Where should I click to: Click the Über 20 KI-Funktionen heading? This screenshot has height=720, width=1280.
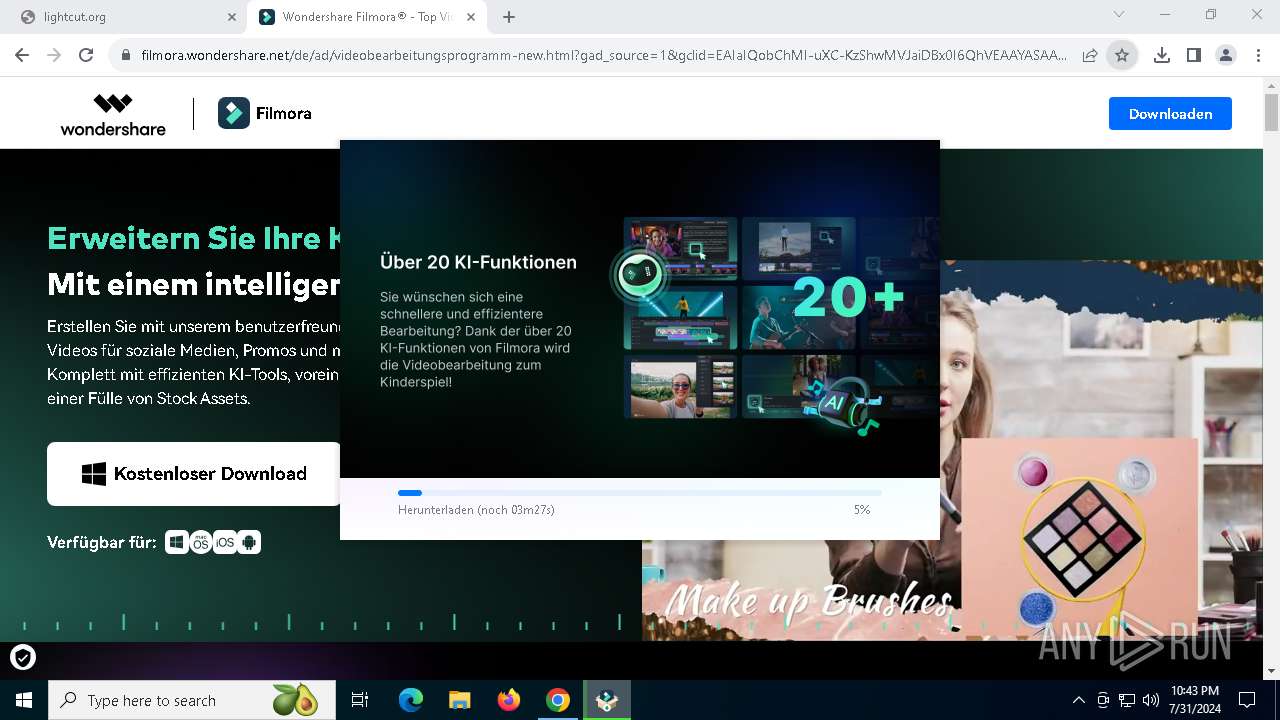[478, 262]
